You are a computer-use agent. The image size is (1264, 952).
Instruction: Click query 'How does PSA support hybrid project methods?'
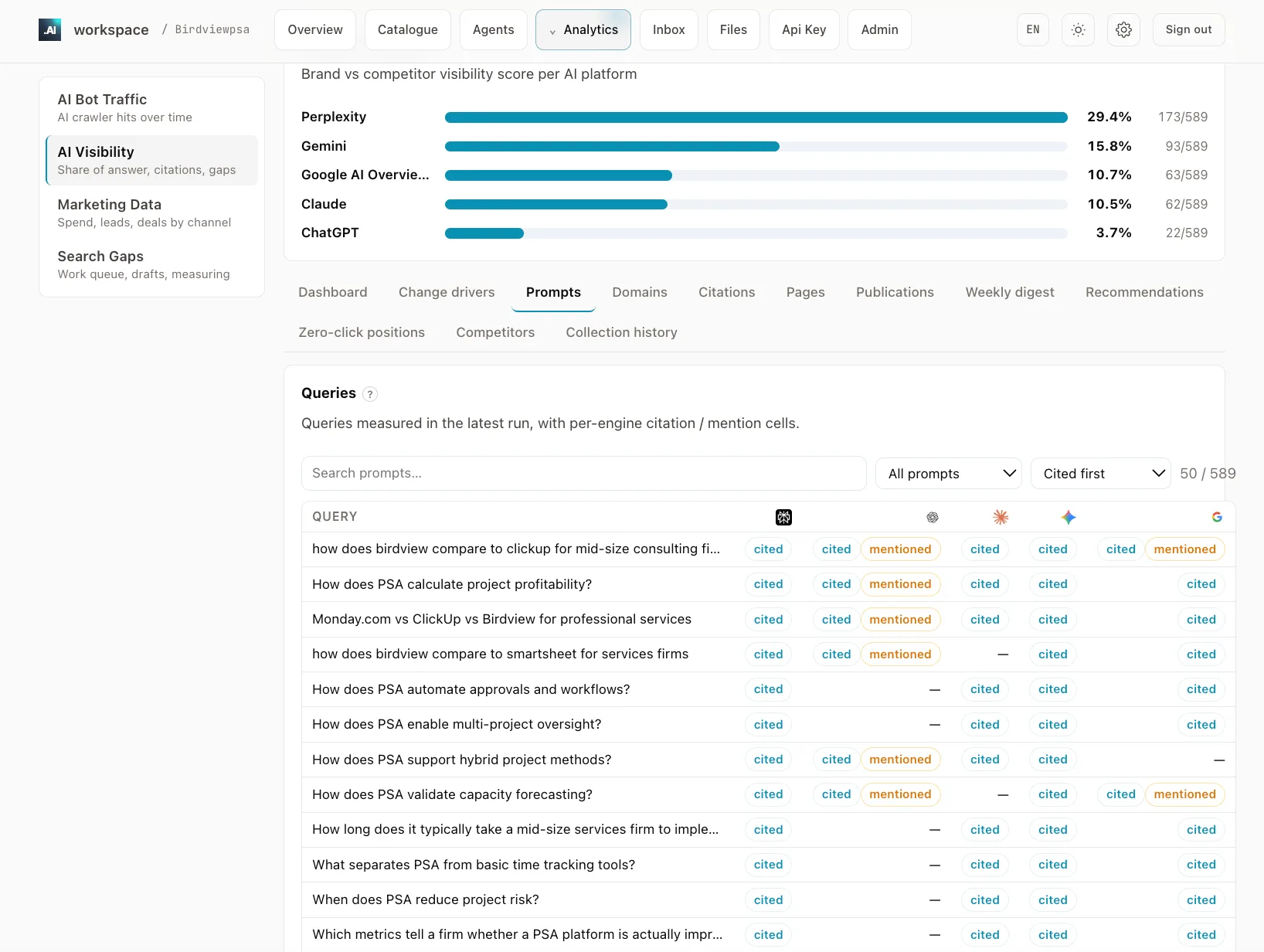(461, 760)
